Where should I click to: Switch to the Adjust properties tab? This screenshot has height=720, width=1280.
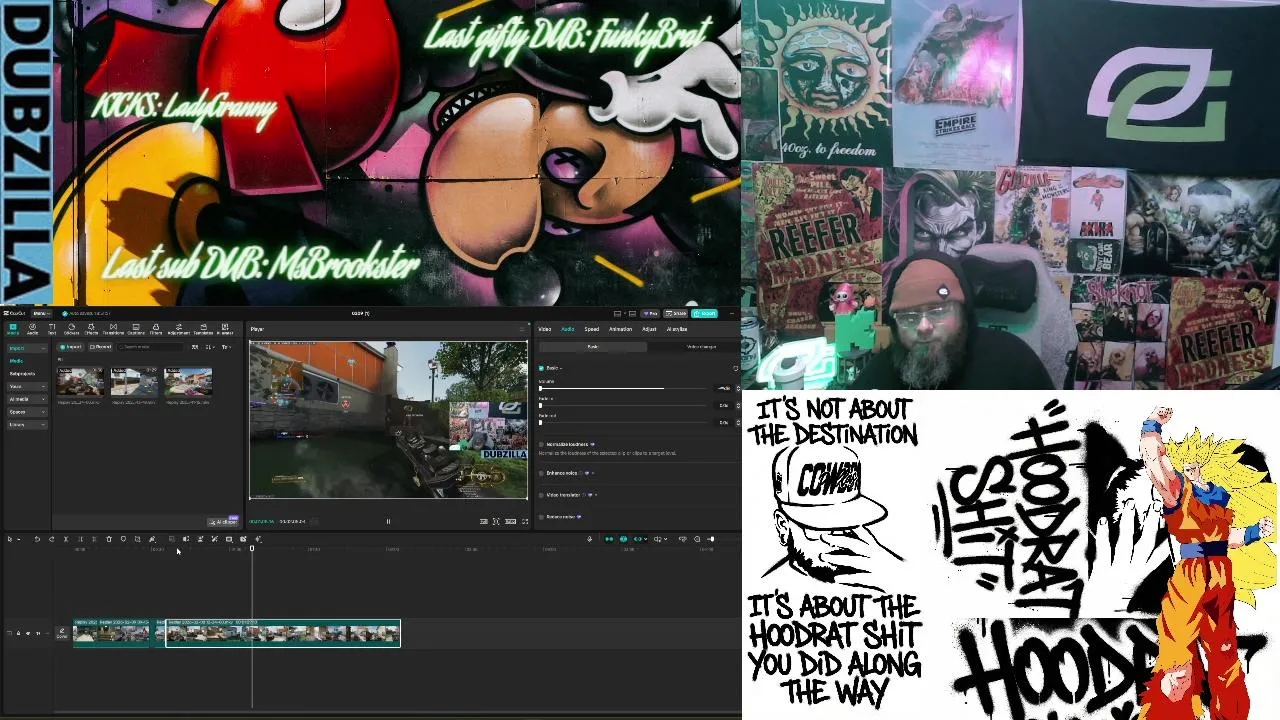pos(649,329)
